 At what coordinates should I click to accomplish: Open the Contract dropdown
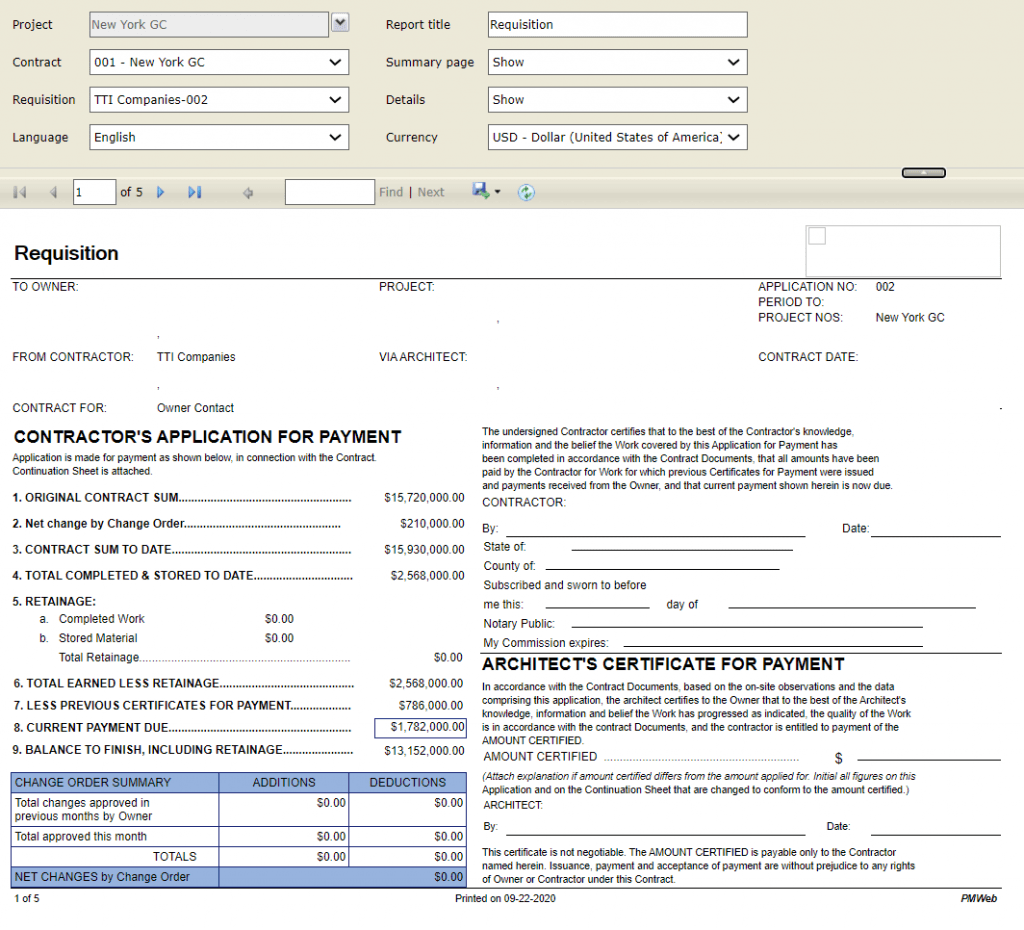pos(219,62)
